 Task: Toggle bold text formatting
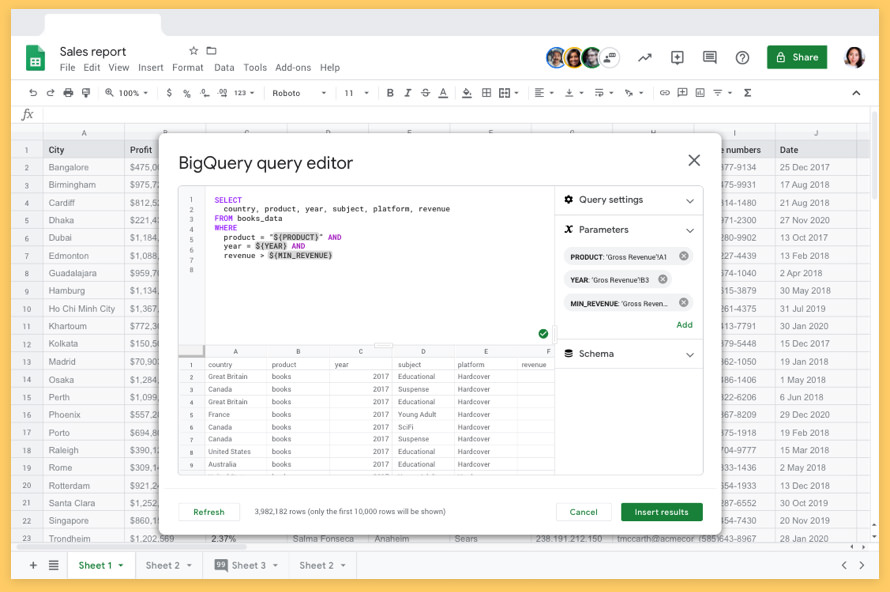390,93
